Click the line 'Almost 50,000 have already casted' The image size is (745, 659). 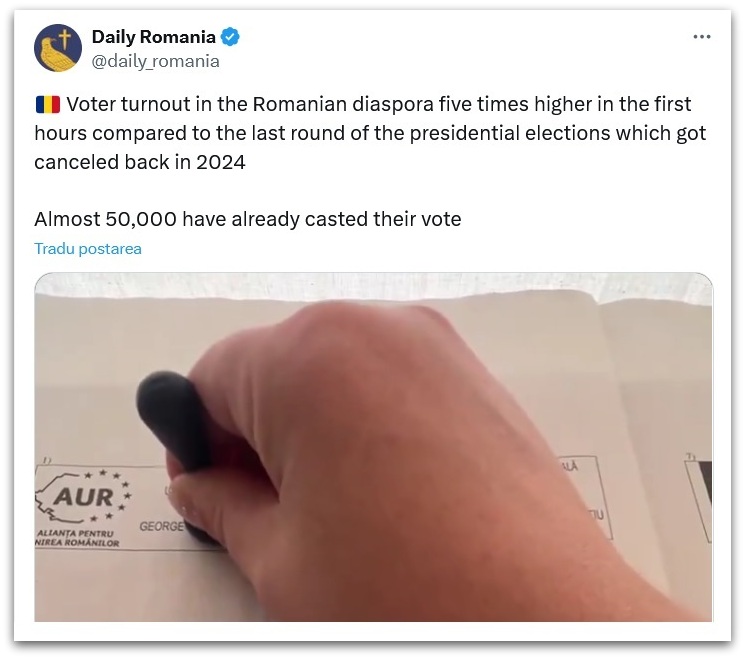(248, 219)
